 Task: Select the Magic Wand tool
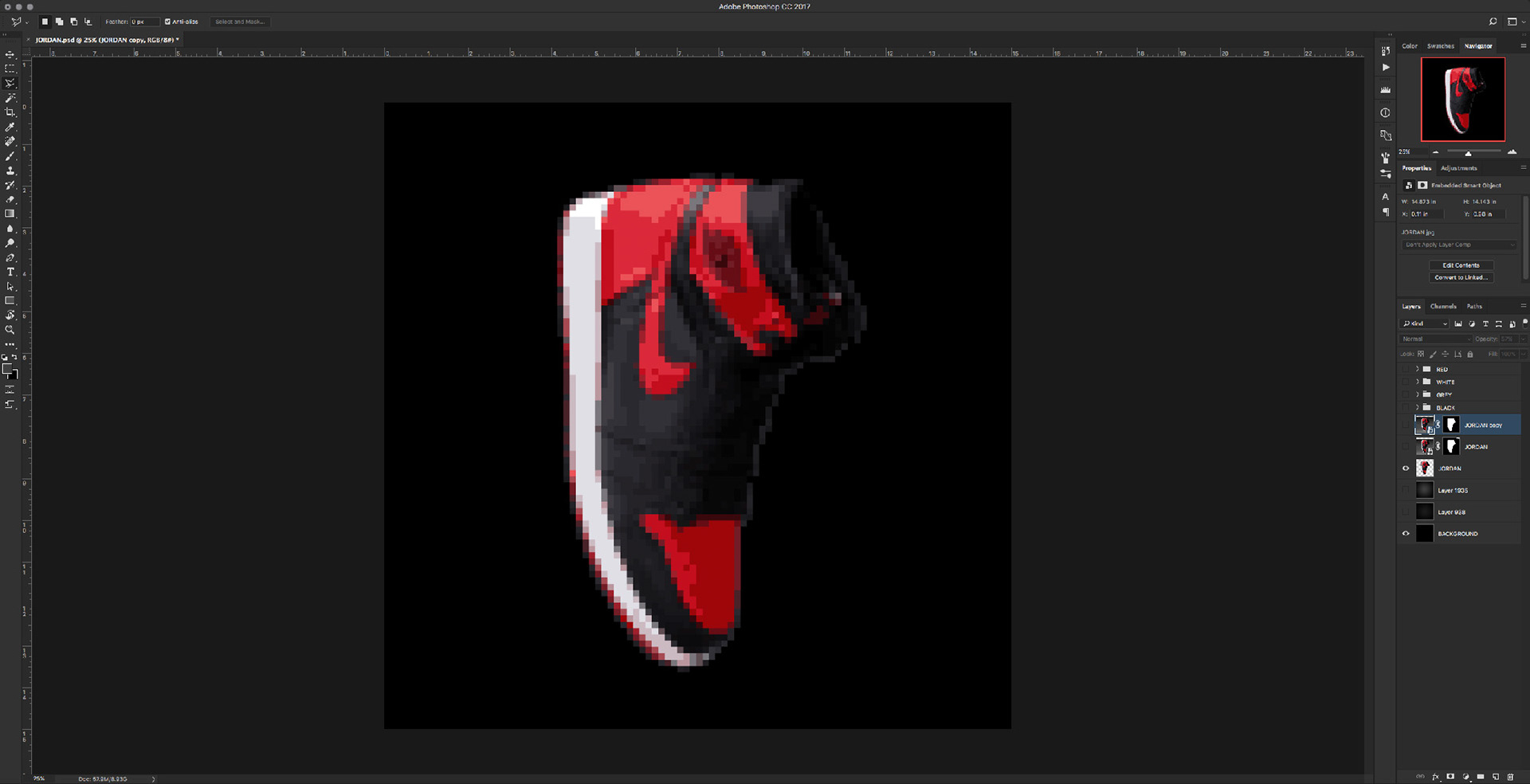[x=10, y=97]
